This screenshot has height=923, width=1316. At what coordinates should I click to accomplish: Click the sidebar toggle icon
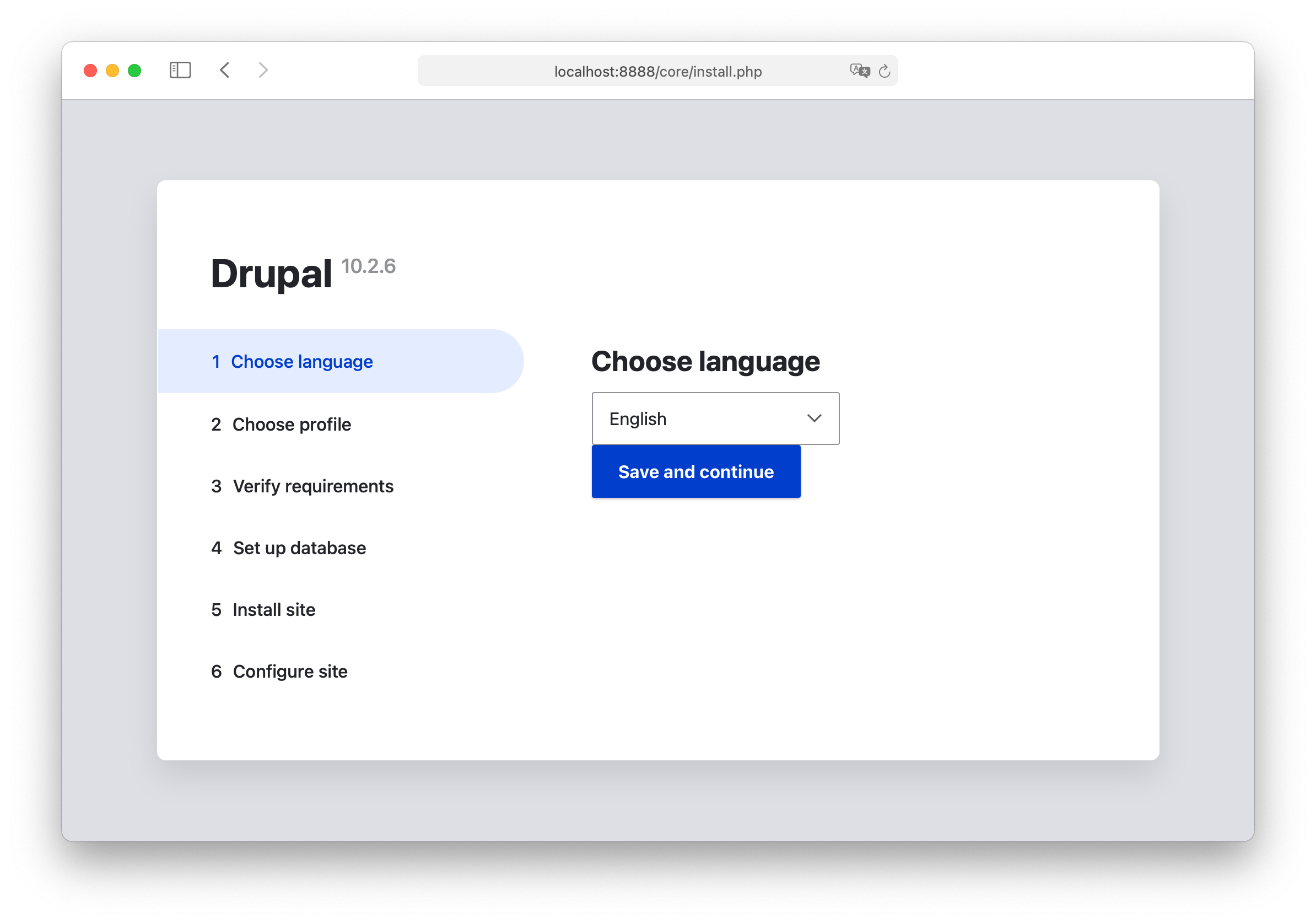pyautogui.click(x=180, y=70)
